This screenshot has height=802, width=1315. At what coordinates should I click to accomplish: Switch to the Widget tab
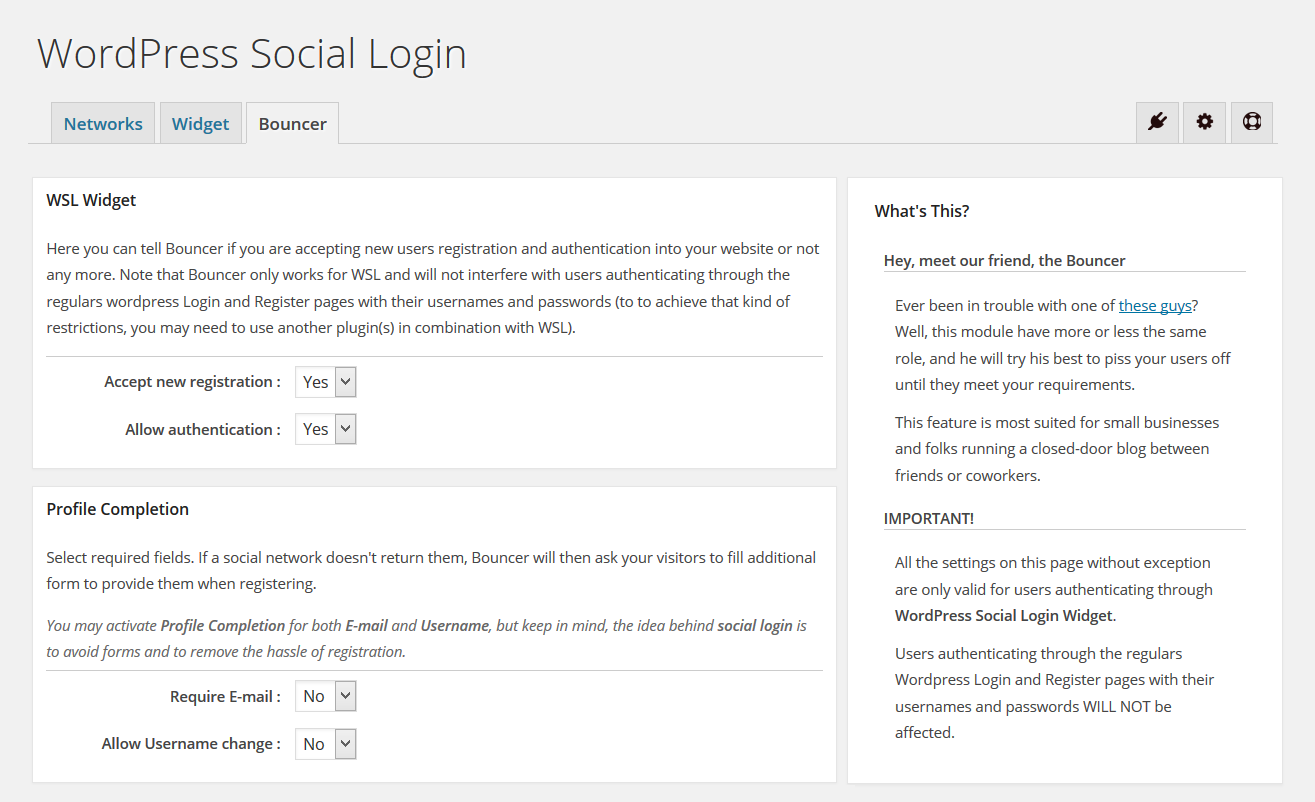point(201,123)
